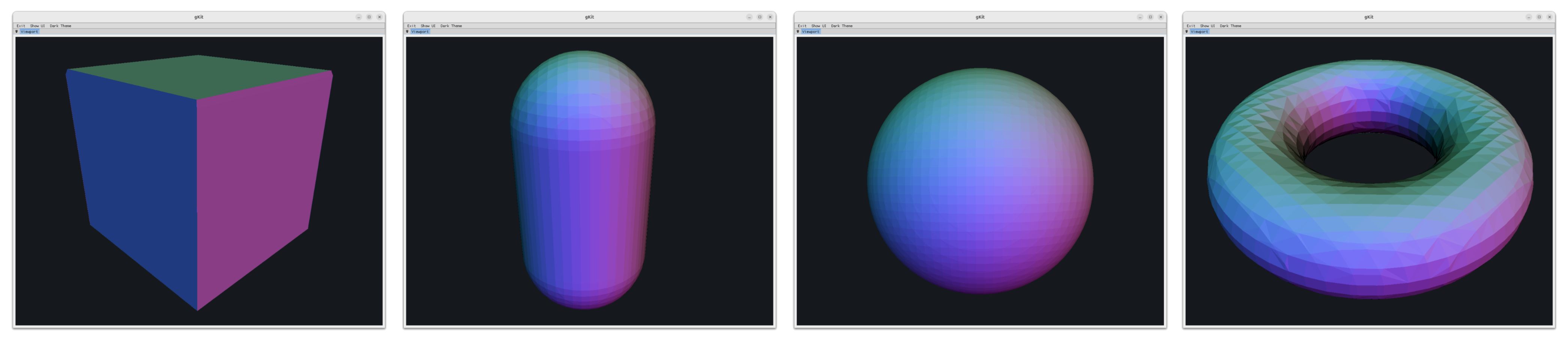The height and width of the screenshot is (339, 1568).
Task: Open the tab list arrow in torus window
Action: coord(1186,31)
